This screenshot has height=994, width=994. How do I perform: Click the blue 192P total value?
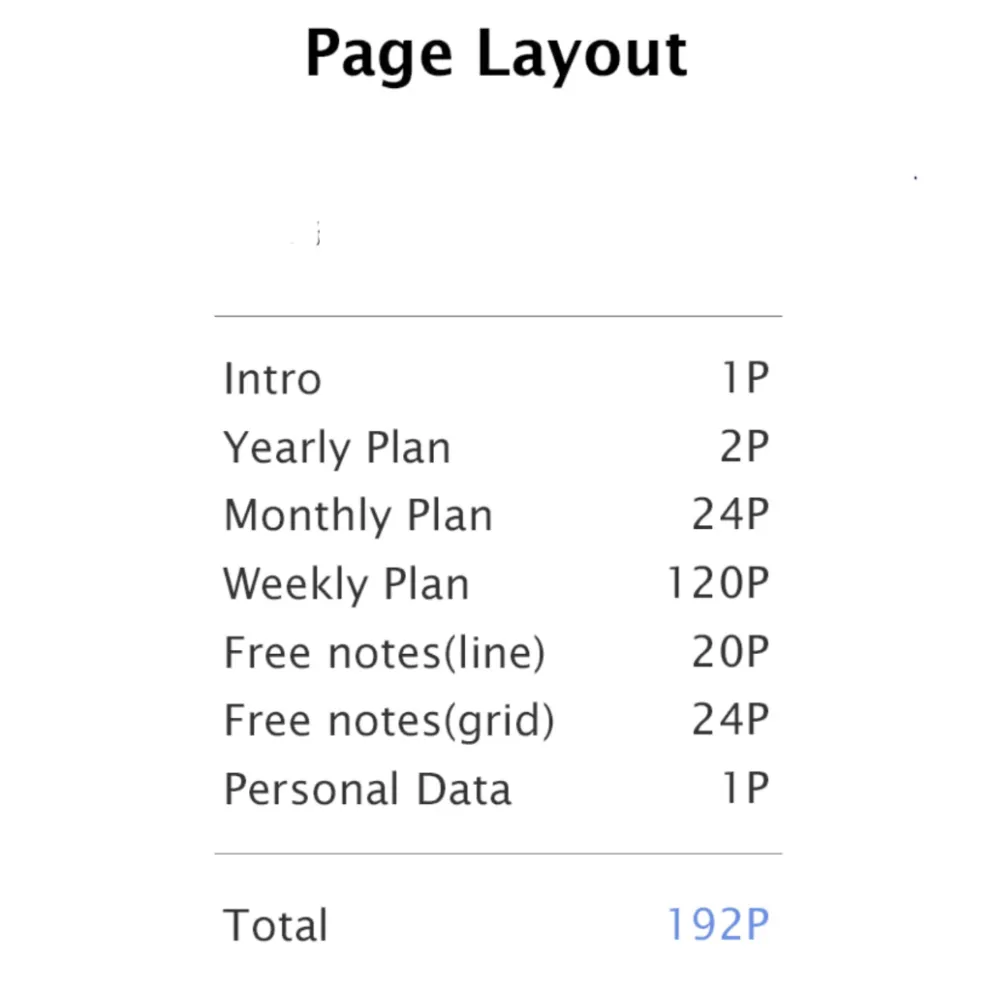(718, 924)
